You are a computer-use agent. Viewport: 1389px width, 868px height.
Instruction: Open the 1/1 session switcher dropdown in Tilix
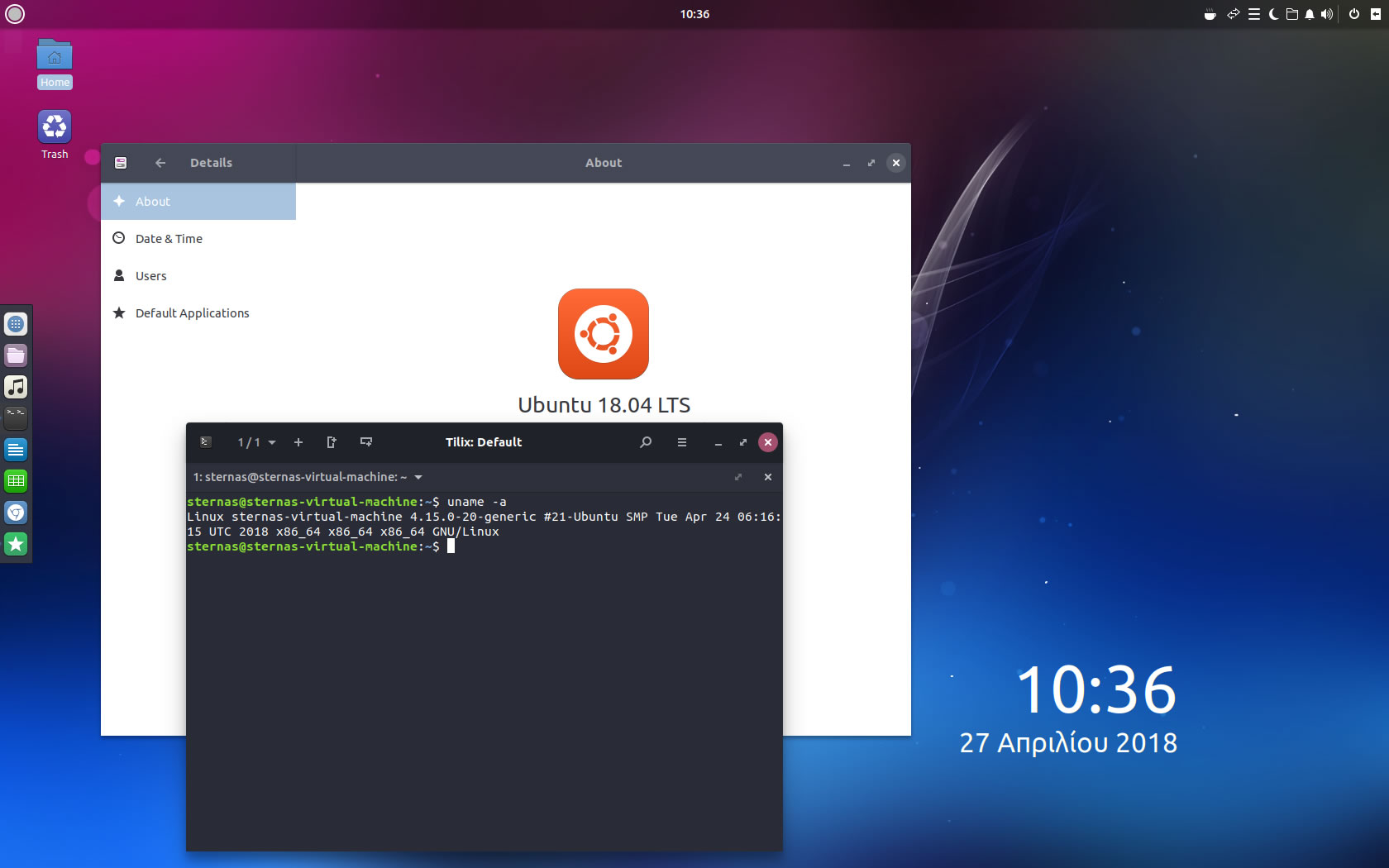pyautogui.click(x=256, y=442)
